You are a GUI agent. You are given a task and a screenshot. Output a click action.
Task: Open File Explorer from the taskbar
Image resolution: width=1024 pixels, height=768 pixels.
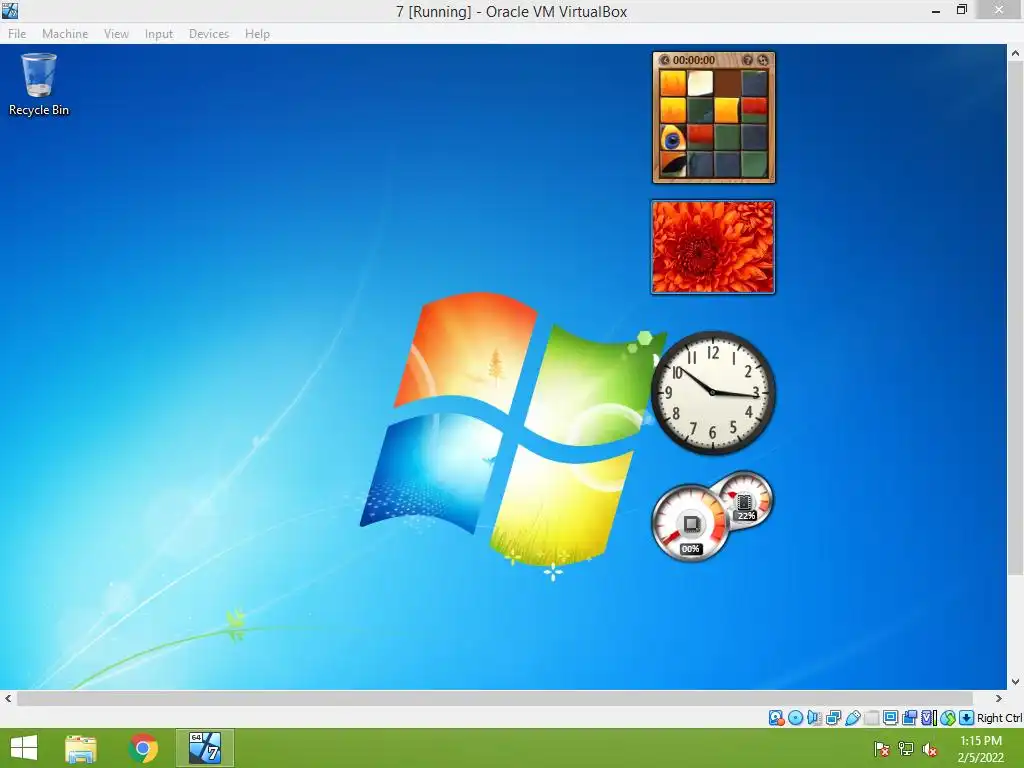[81, 748]
